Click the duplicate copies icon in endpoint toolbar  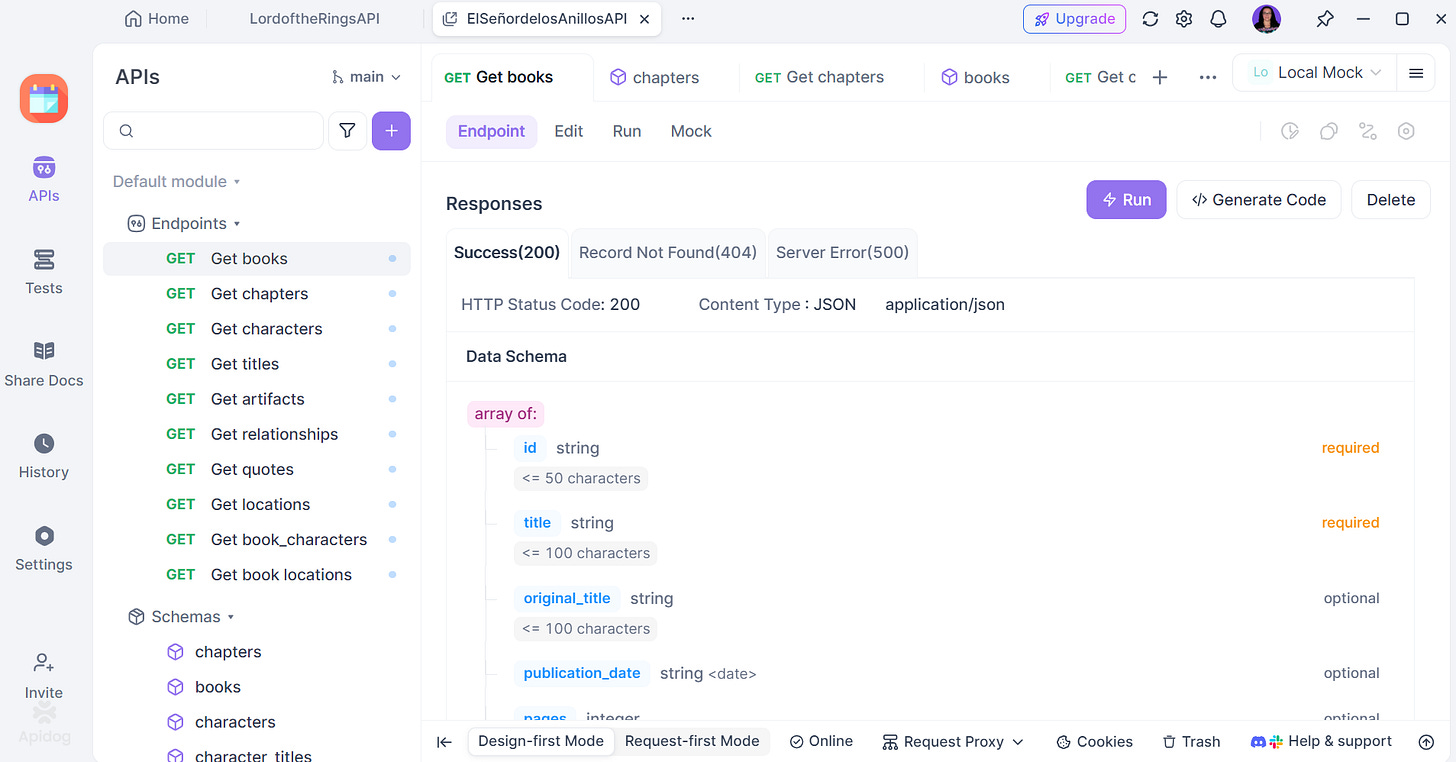[1329, 131]
